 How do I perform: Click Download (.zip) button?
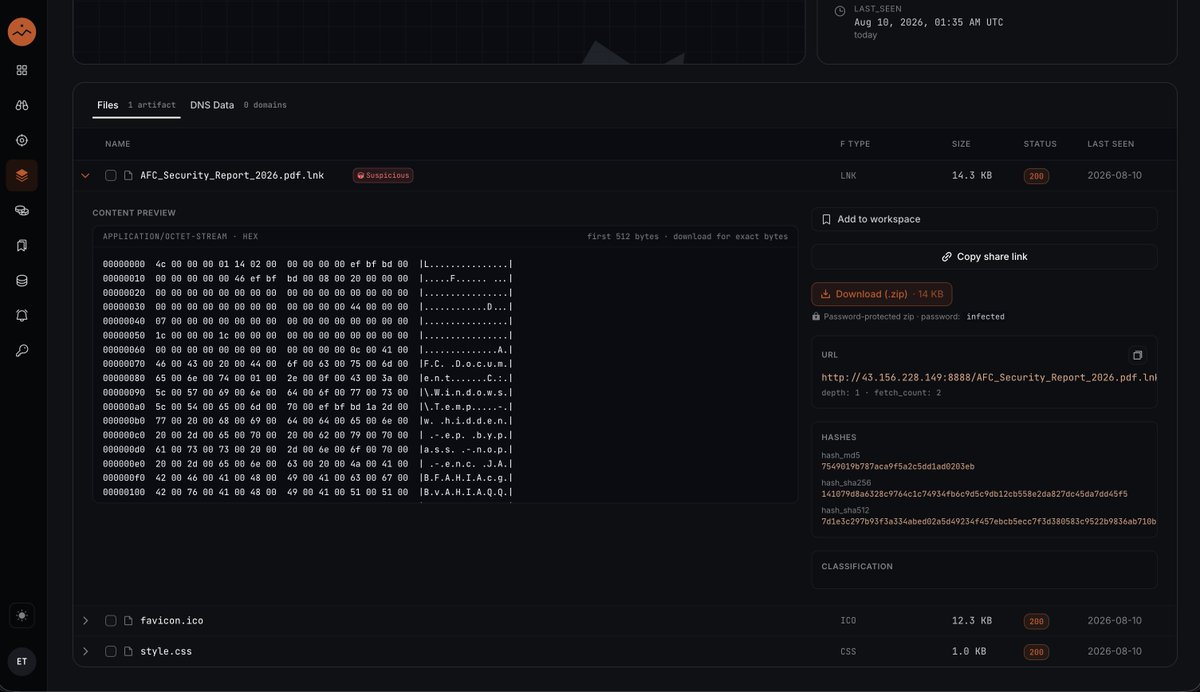pos(881,294)
